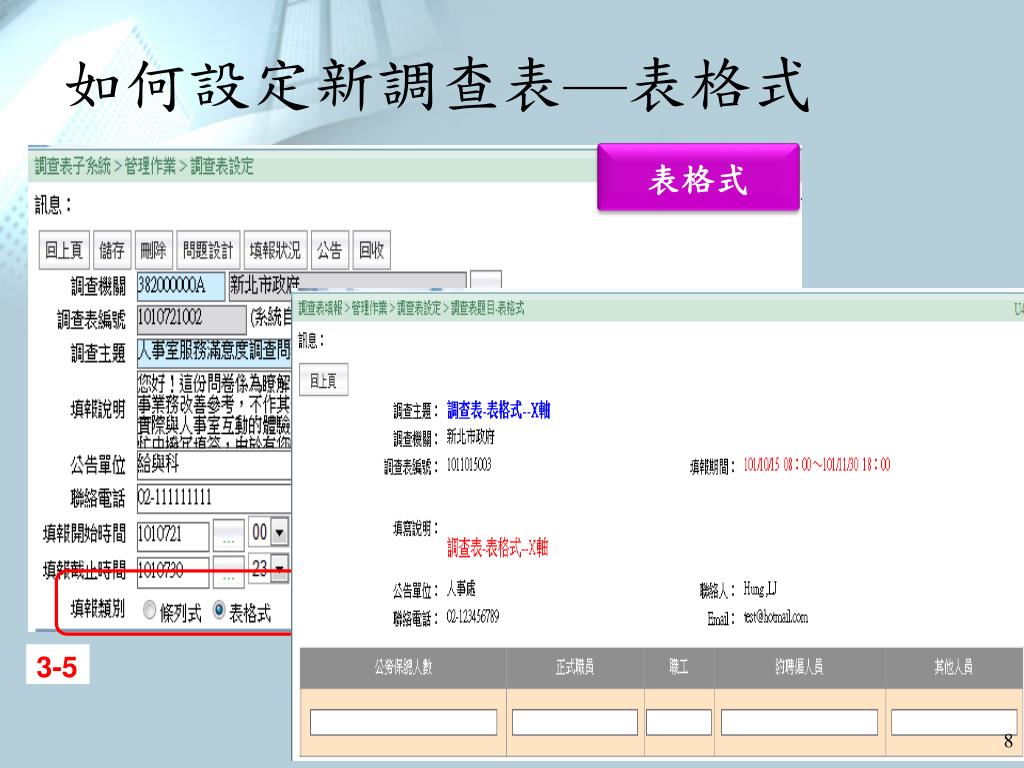Click the red 調查表-表格式--X軸 description text

click(x=498, y=547)
